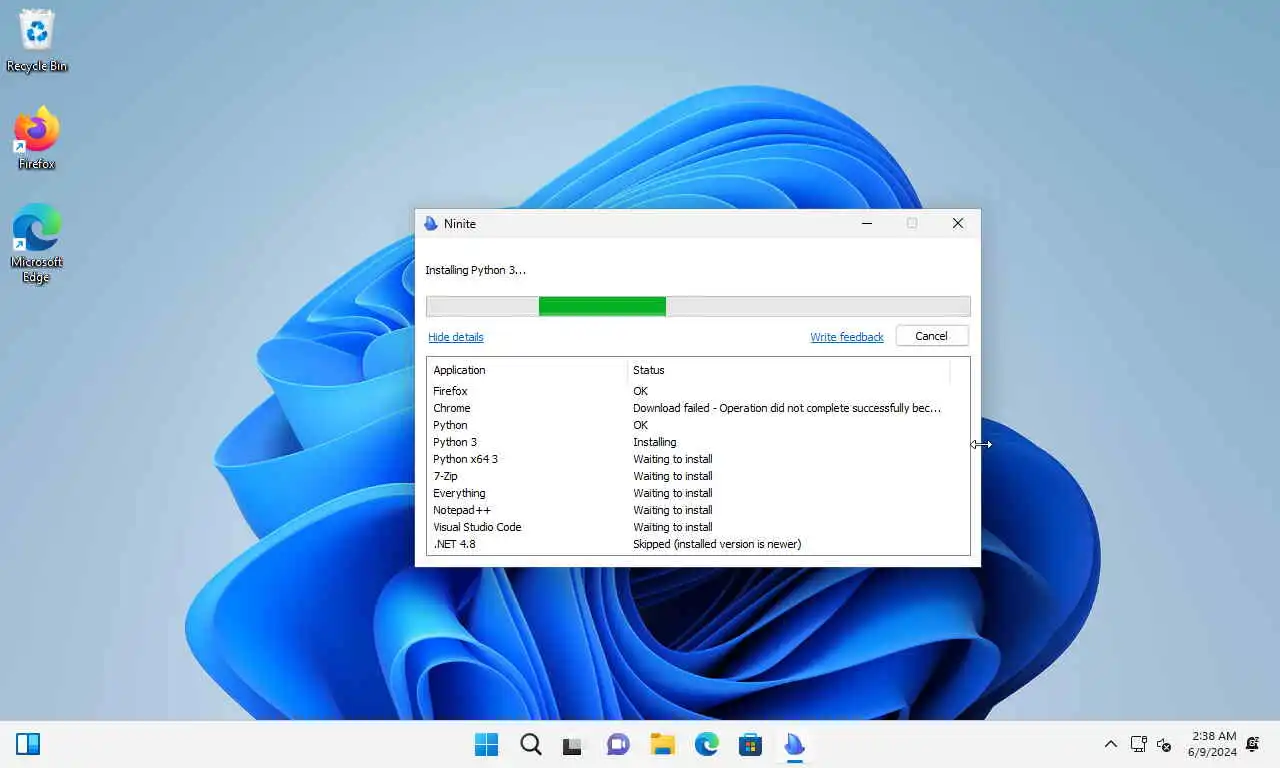Viewport: 1280px width, 768px height.
Task: Click the Chrome 'Download failed' status text
Action: click(787, 408)
